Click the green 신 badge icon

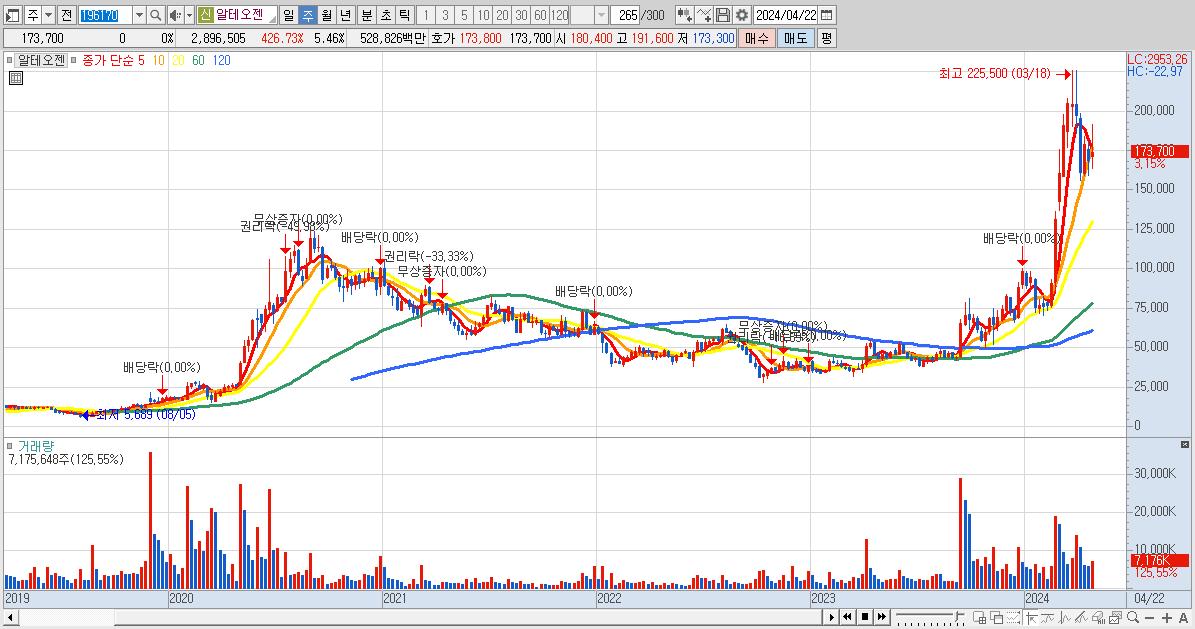(206, 14)
